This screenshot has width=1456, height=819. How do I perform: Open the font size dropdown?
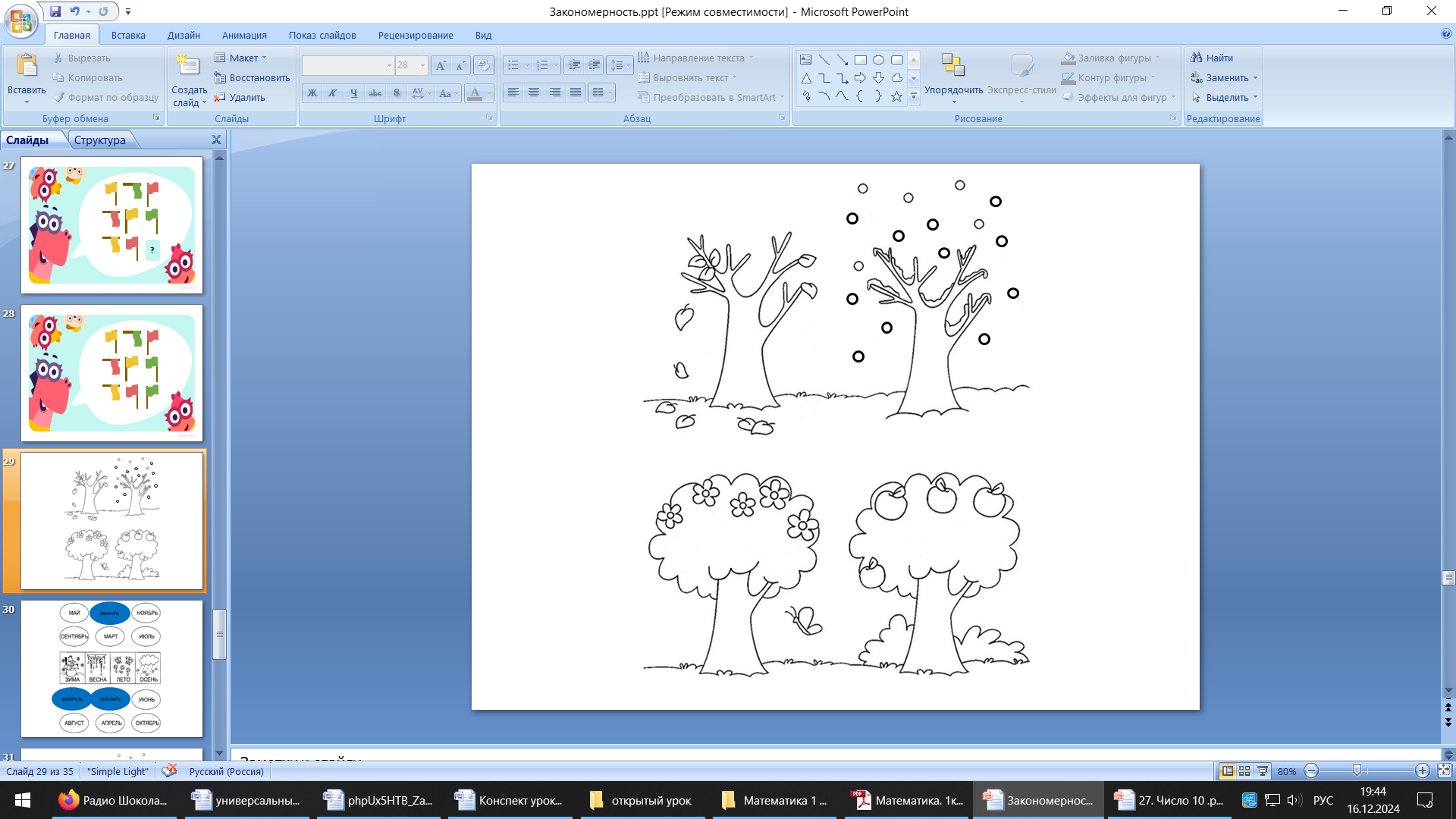pos(422,65)
